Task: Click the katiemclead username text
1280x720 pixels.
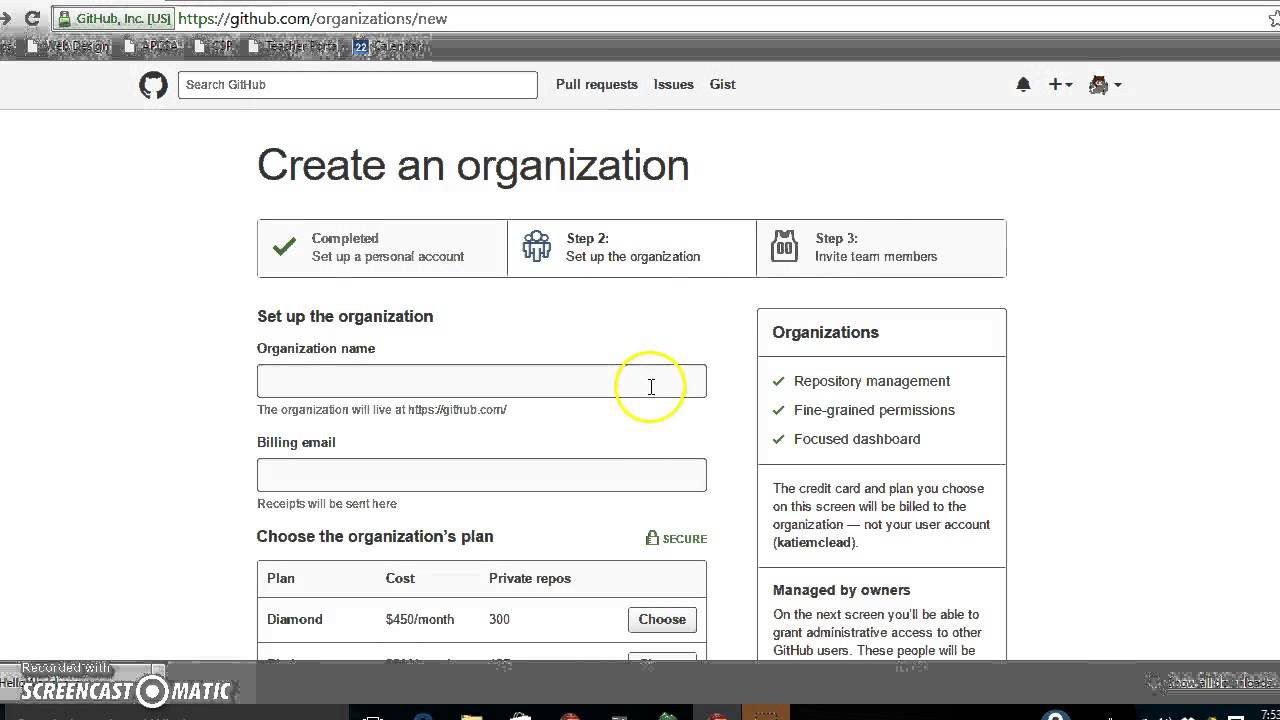Action: (815, 542)
